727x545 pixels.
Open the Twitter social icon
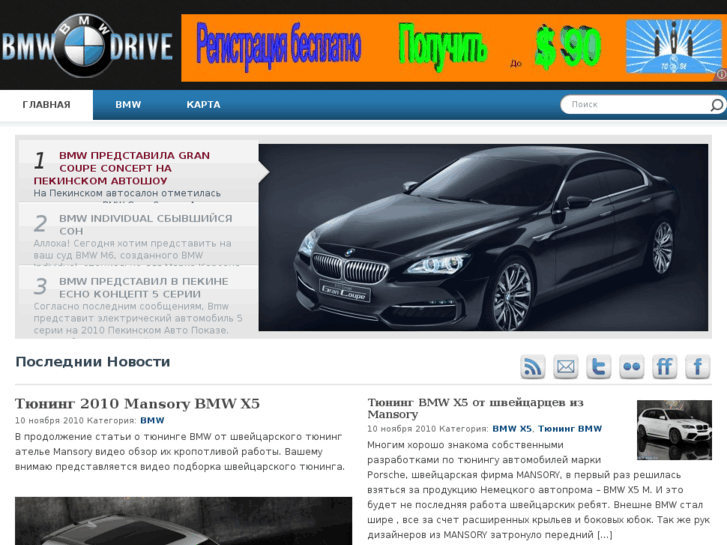point(598,367)
